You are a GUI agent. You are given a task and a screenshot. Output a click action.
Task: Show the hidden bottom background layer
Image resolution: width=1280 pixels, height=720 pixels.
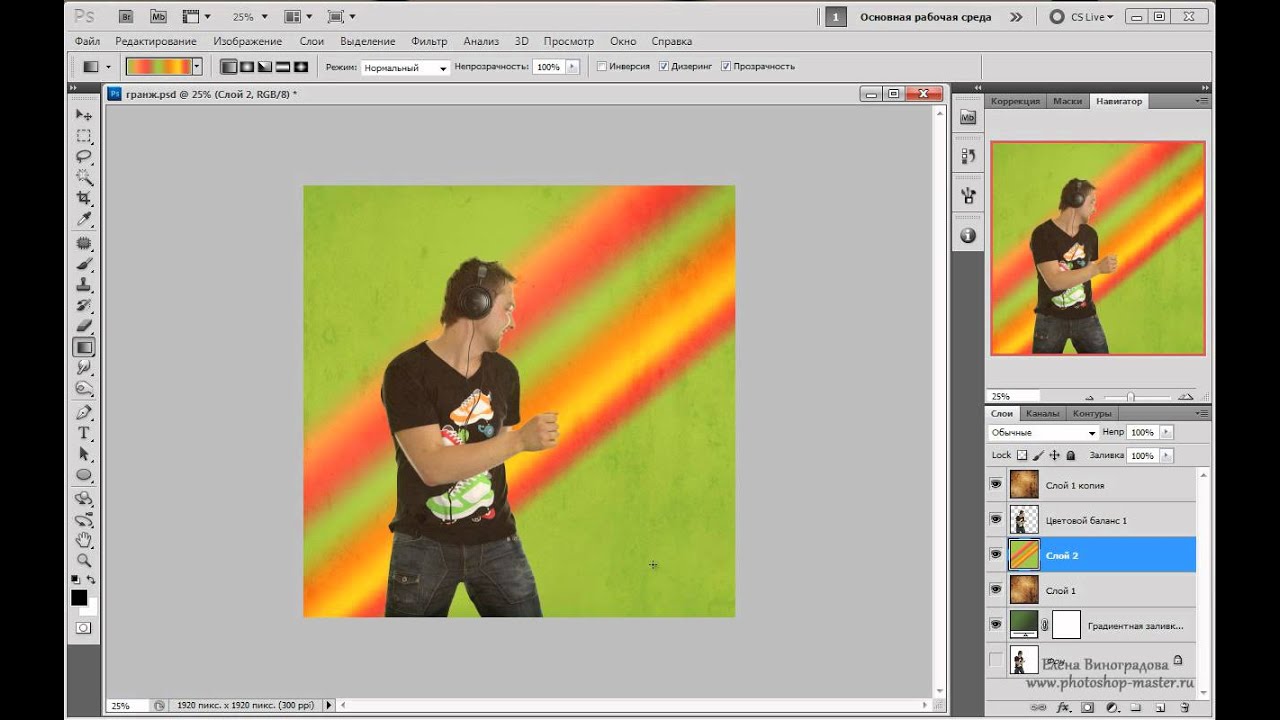pos(995,660)
